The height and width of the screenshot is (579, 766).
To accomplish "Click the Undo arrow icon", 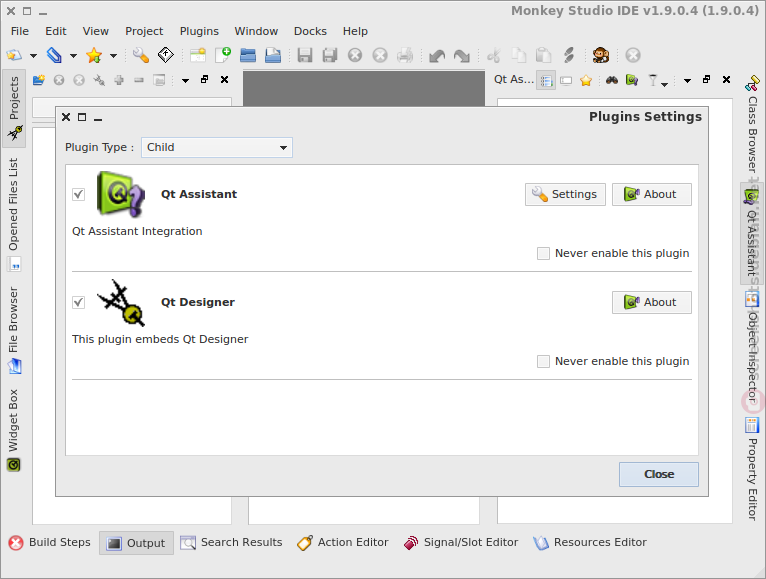I will [437, 56].
